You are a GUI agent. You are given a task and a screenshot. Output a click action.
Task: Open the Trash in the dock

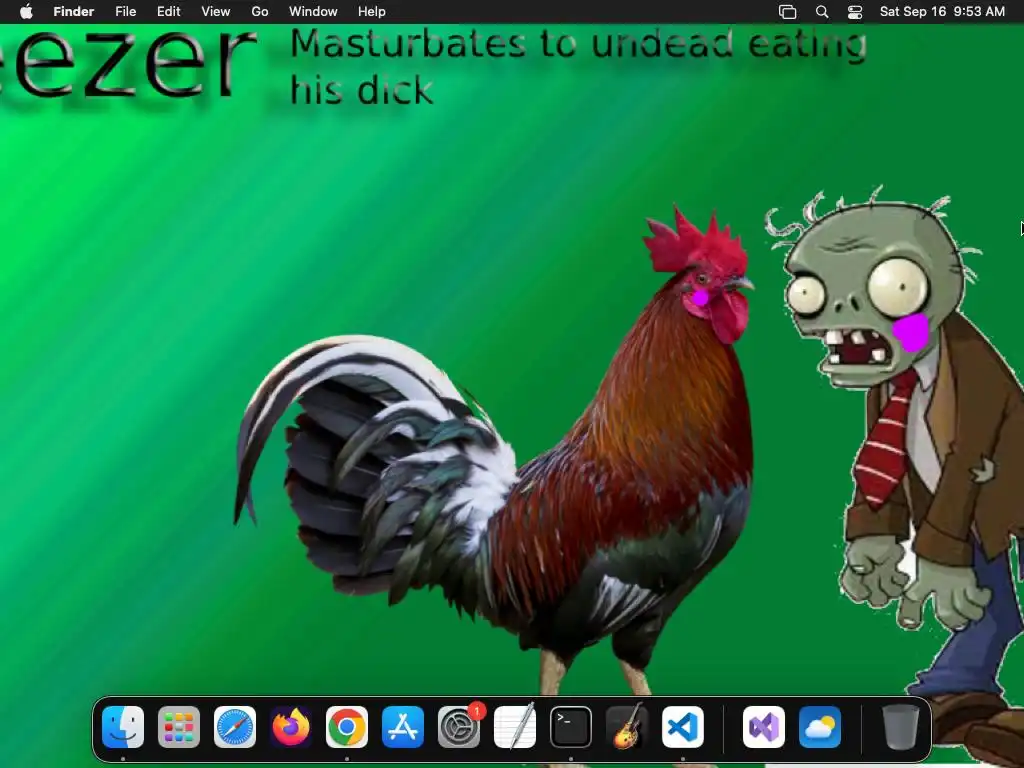901,727
